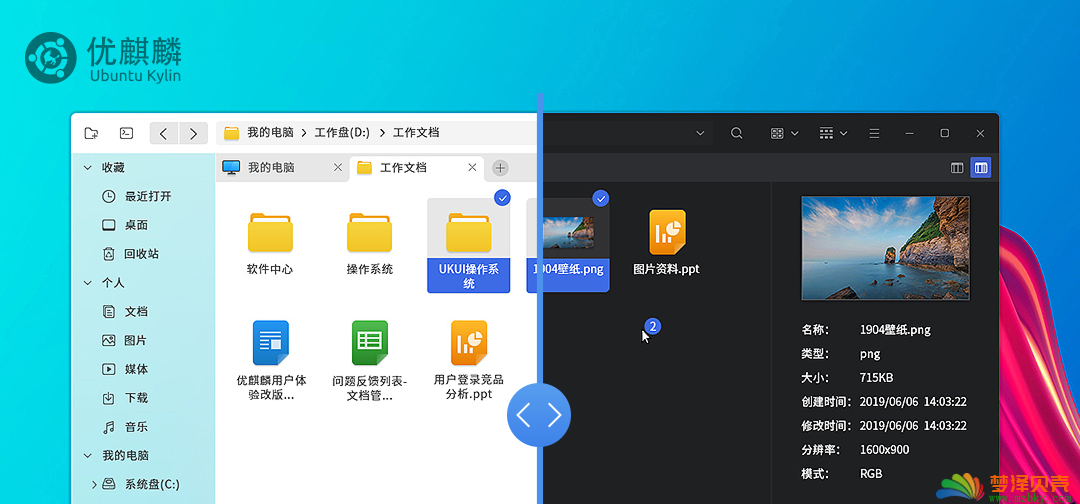Click the png type value in details
The image size is (1080, 504).
coord(870,355)
